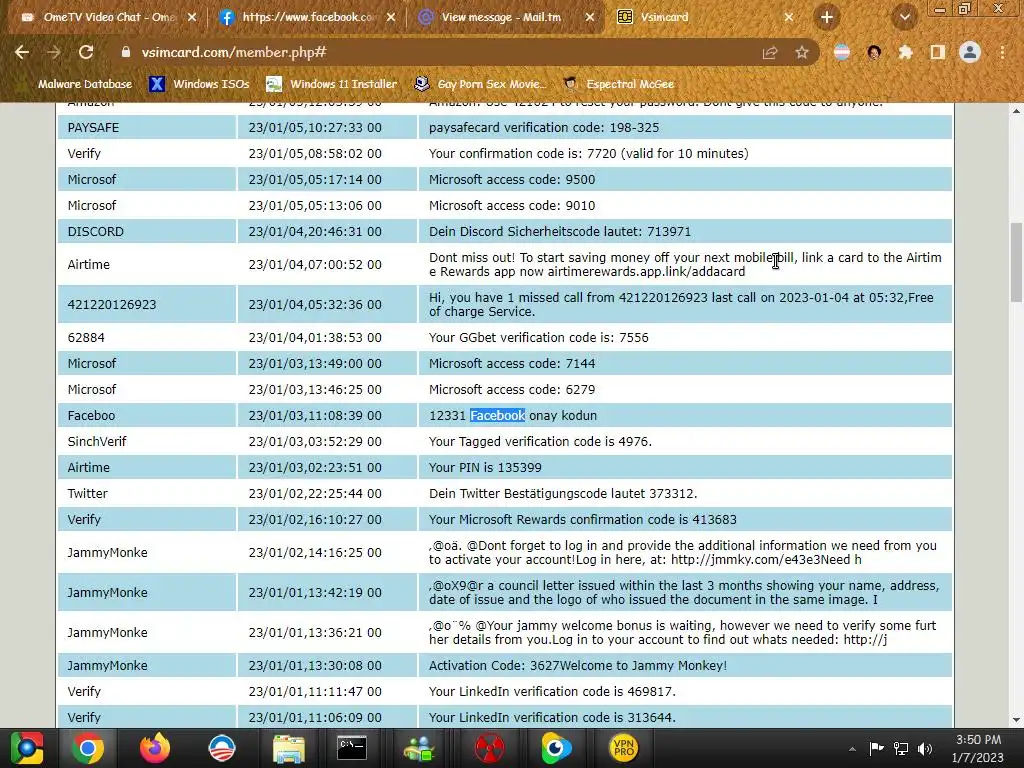This screenshot has height=768, width=1024.
Task: Open Windows 11 Installer bookmark
Action: (332, 84)
